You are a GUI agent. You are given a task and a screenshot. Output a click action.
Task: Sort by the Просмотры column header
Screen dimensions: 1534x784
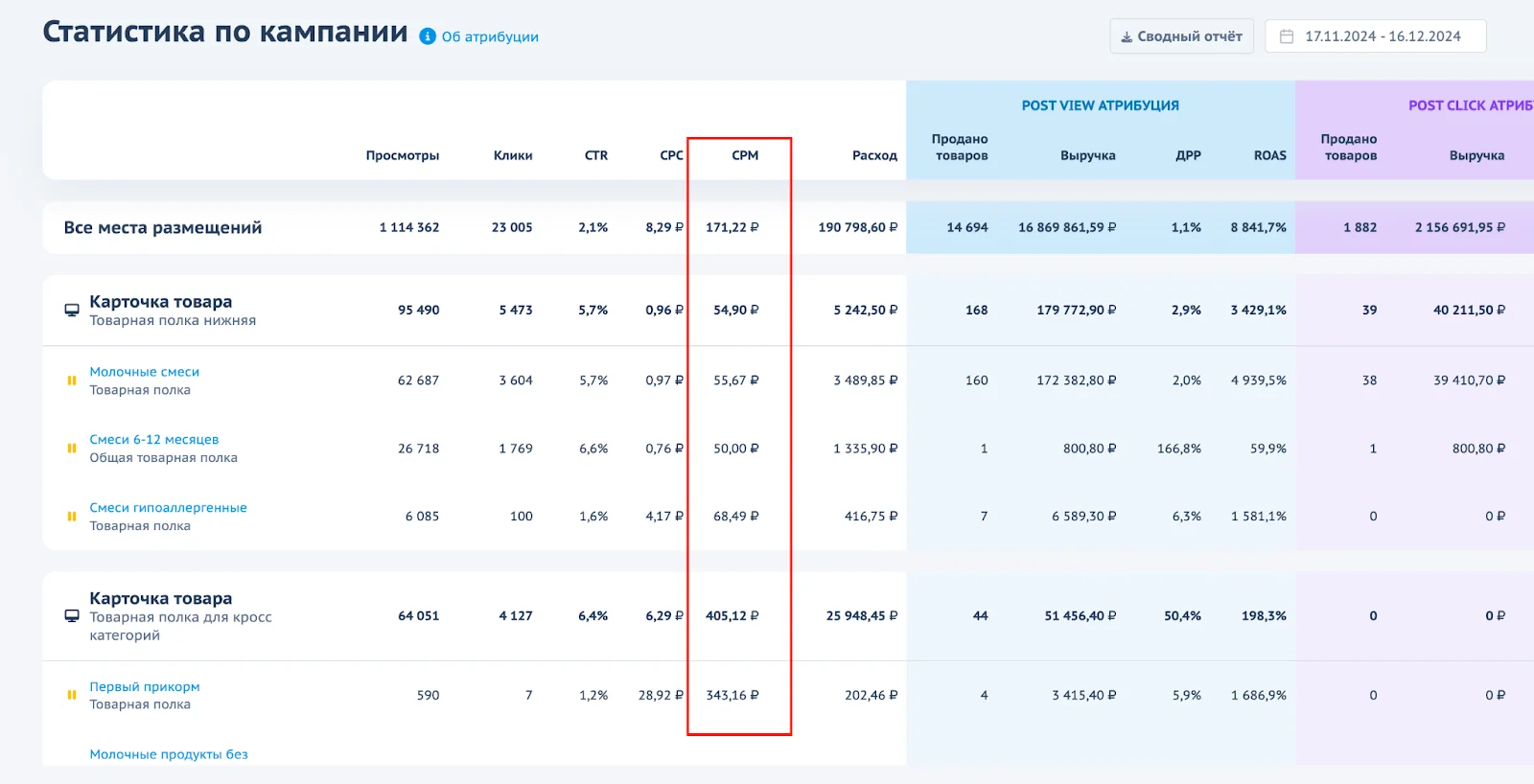(x=402, y=155)
